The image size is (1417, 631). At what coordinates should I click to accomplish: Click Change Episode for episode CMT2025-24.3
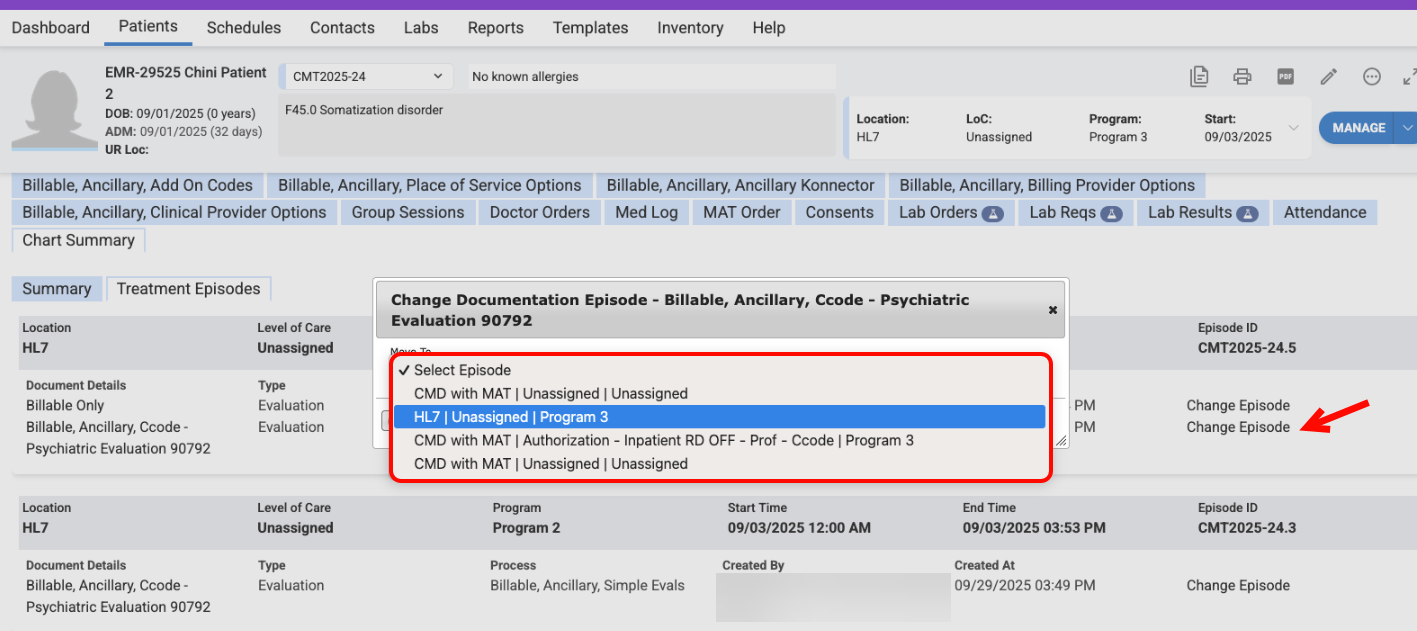coord(1237,585)
